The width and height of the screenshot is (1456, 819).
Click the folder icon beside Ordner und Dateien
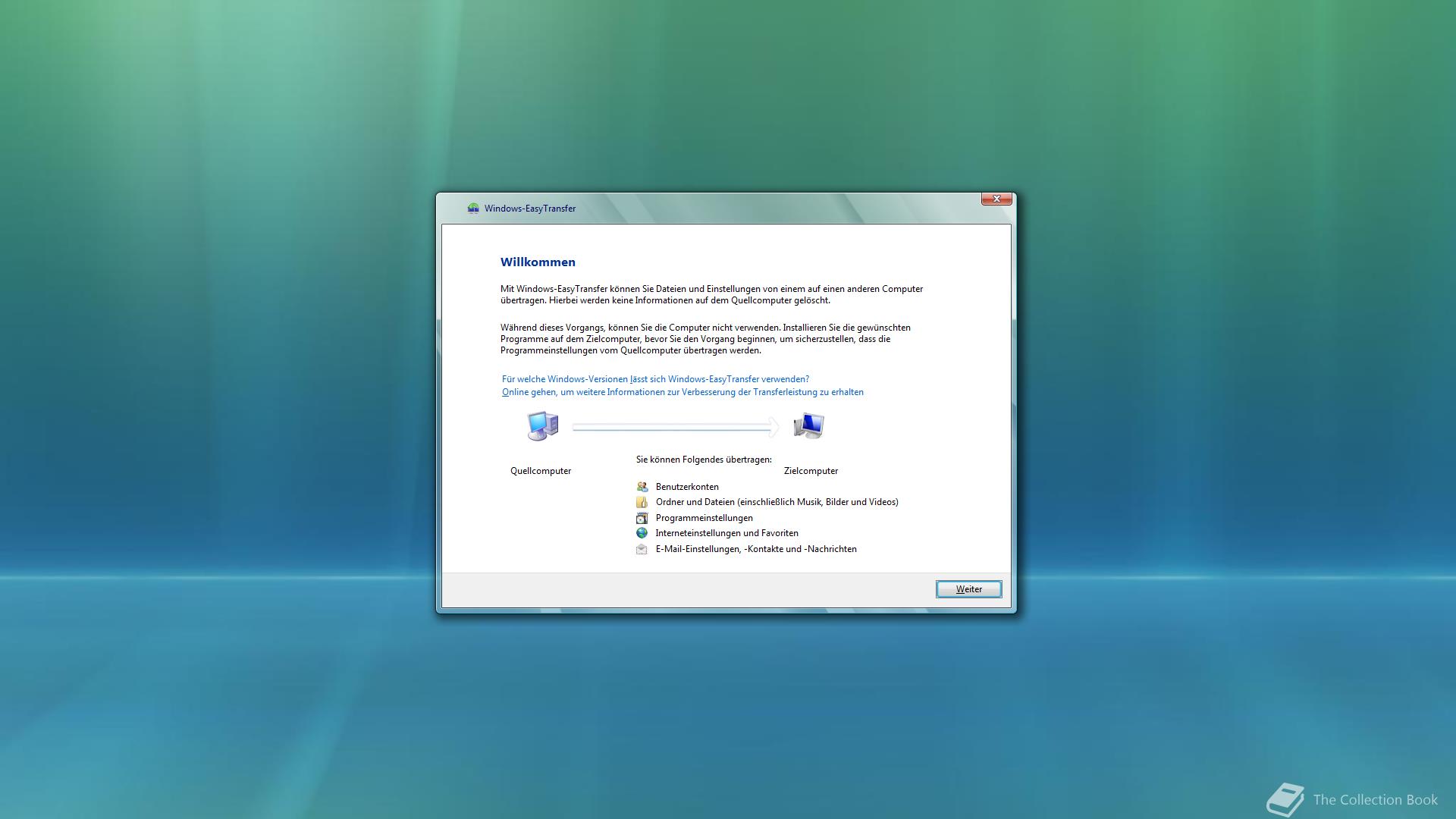click(642, 502)
